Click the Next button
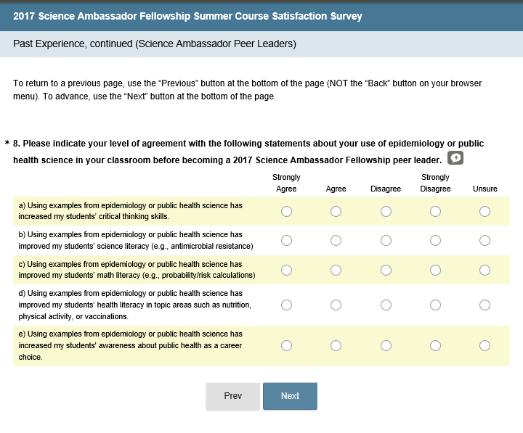This screenshot has height=433, width=523. (290, 396)
